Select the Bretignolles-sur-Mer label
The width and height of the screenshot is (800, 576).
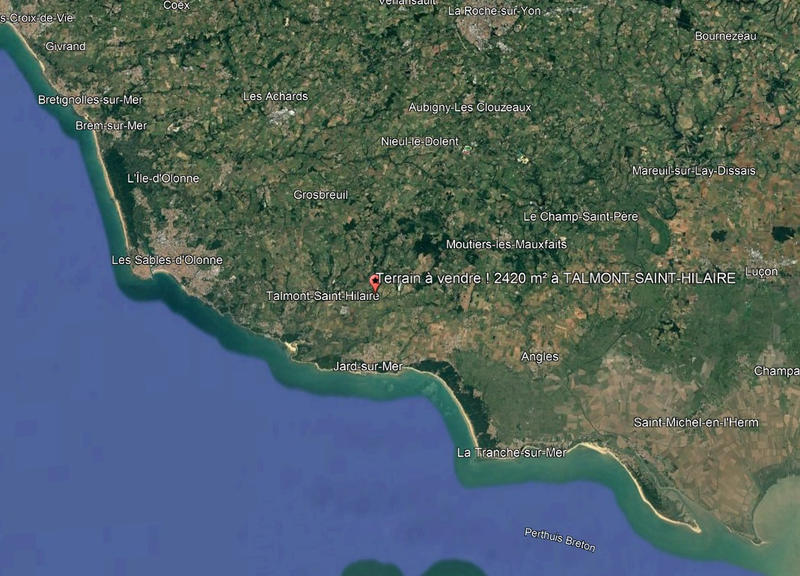[x=90, y=100]
